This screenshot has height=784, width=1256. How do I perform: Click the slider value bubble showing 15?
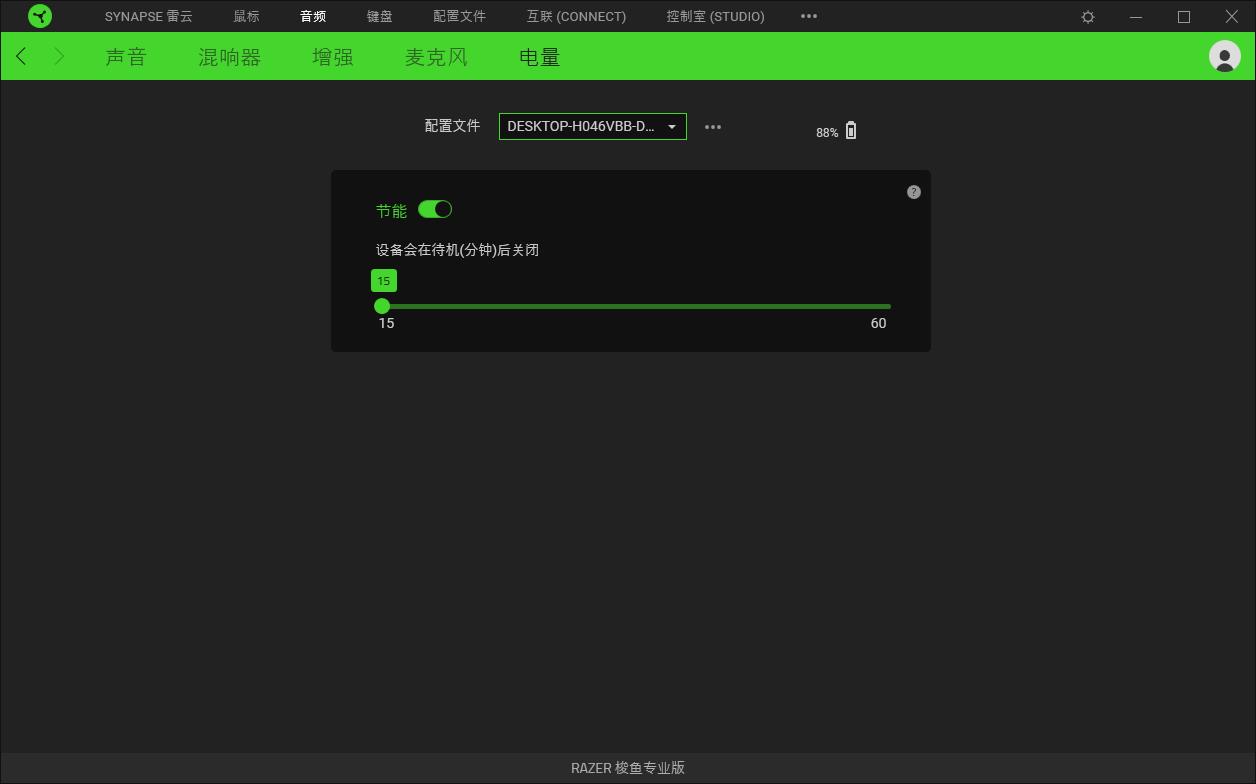pos(384,281)
